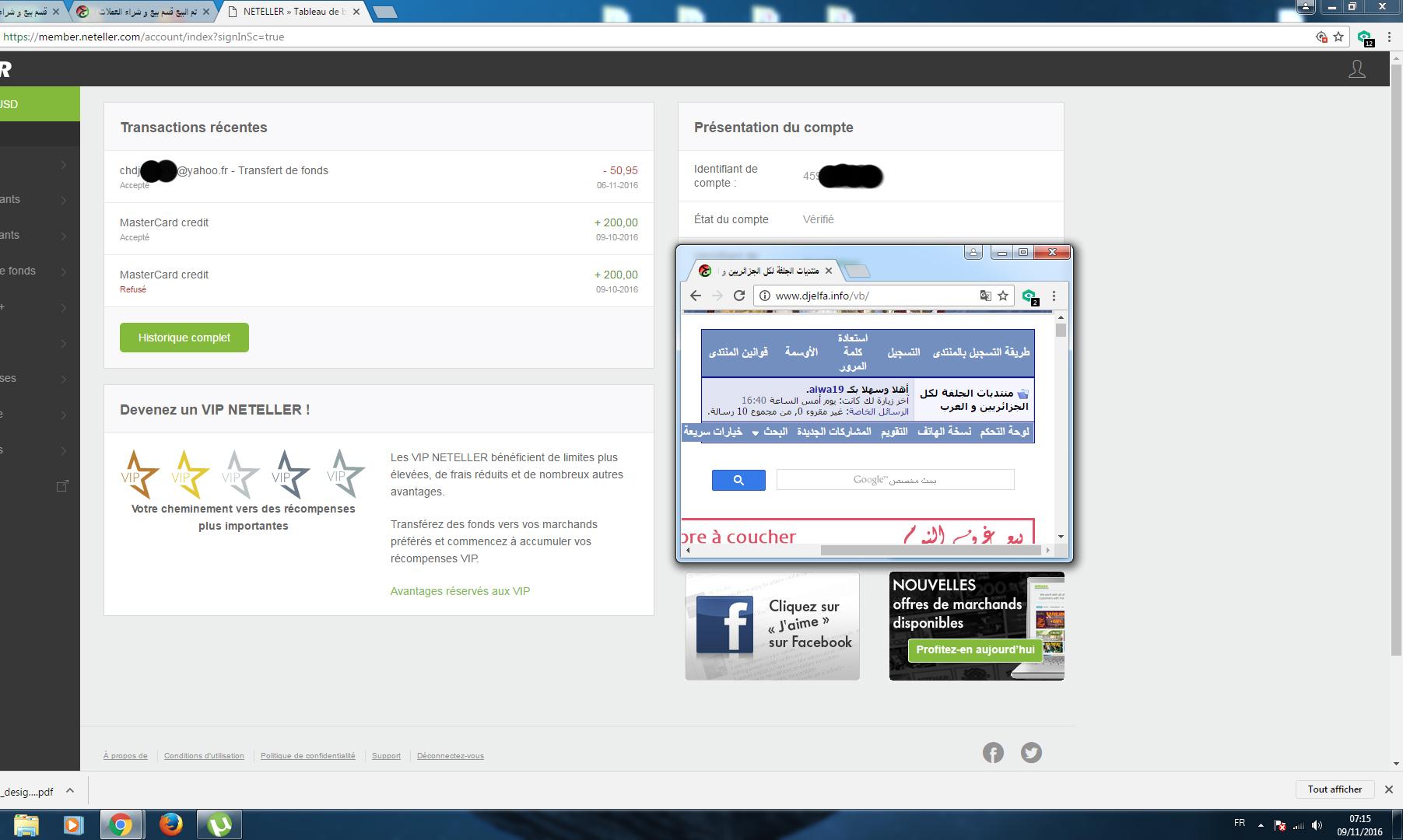
Task: Open the Avantages réservés aux VIP link
Action: [460, 591]
